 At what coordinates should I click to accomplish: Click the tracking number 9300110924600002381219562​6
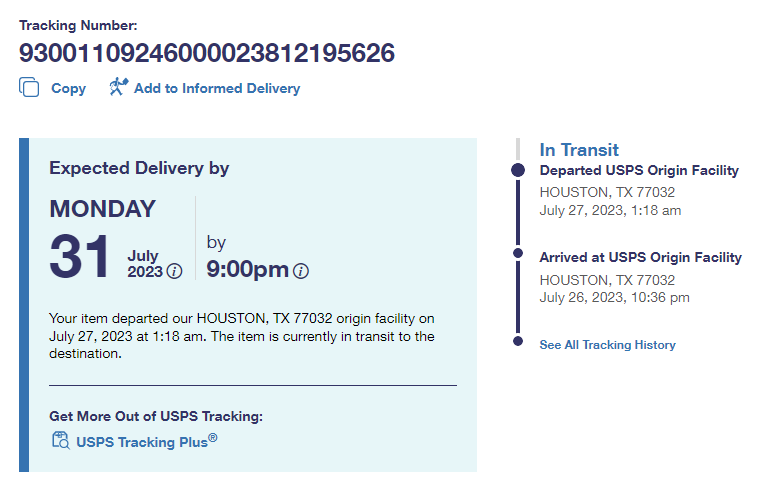(x=207, y=53)
